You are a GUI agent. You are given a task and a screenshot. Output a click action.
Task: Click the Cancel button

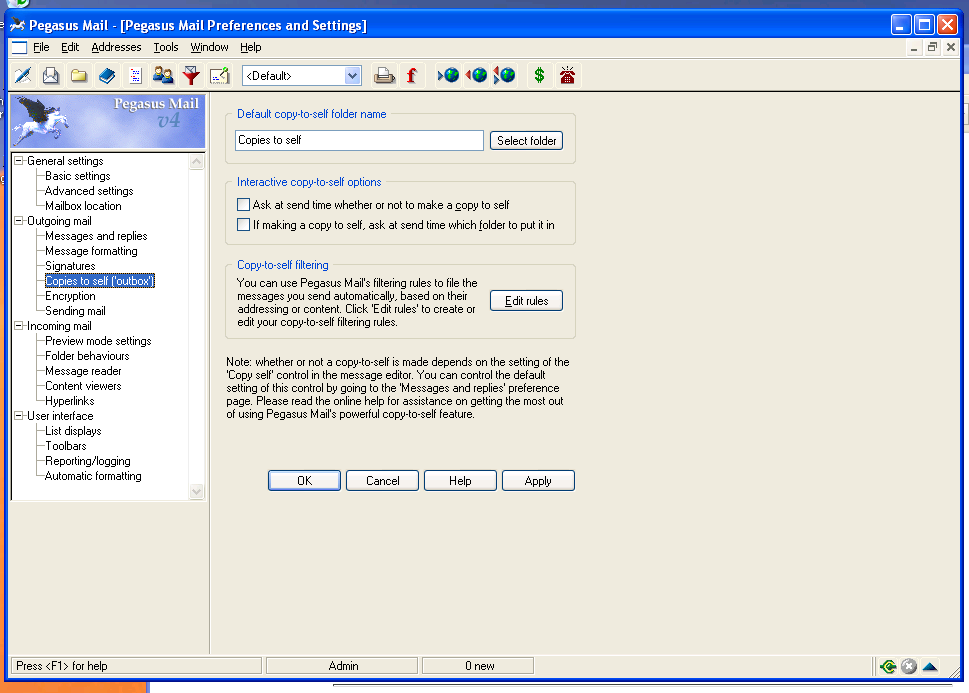[x=383, y=480]
